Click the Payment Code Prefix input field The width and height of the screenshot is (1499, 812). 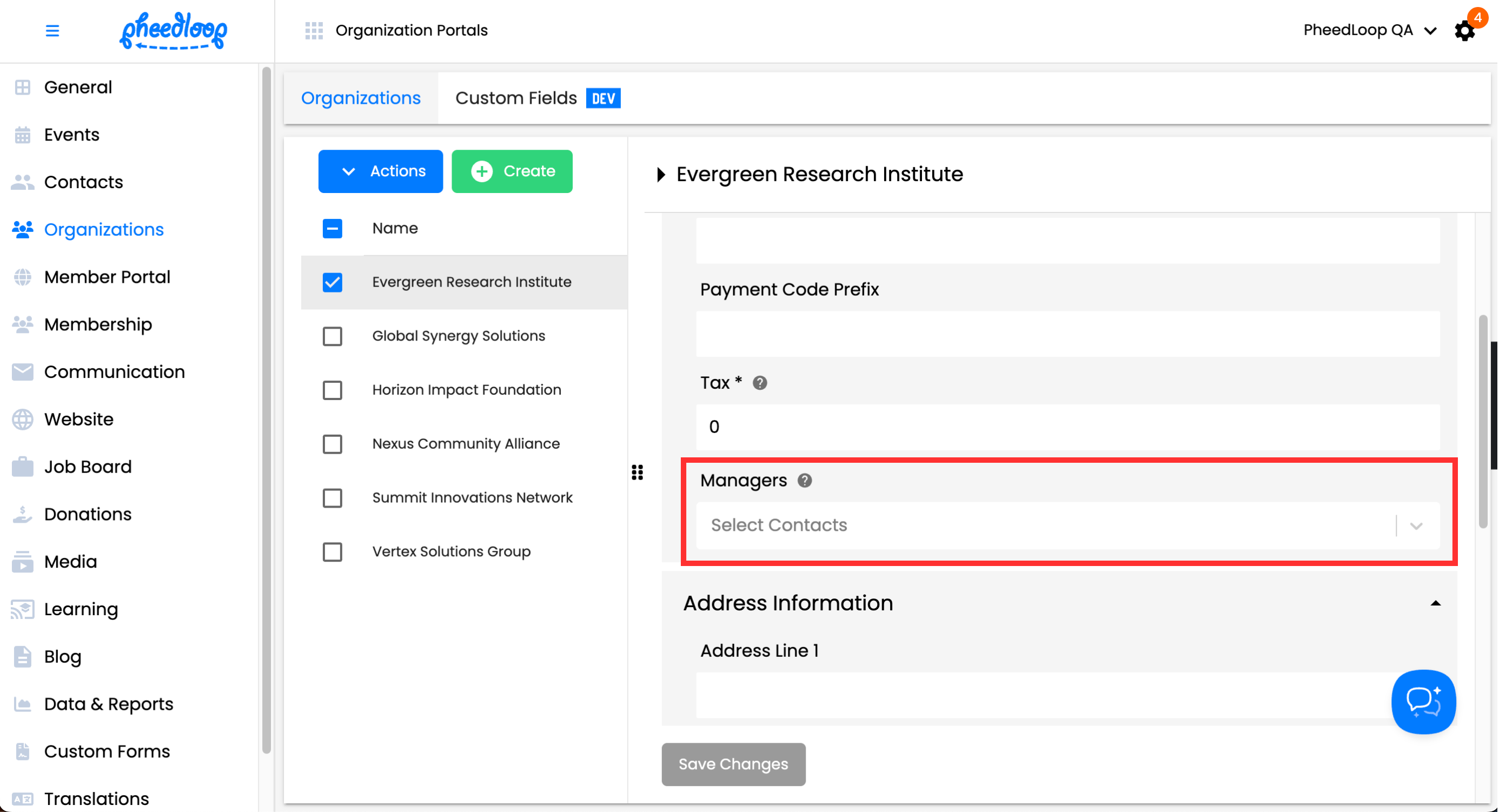(x=1067, y=334)
